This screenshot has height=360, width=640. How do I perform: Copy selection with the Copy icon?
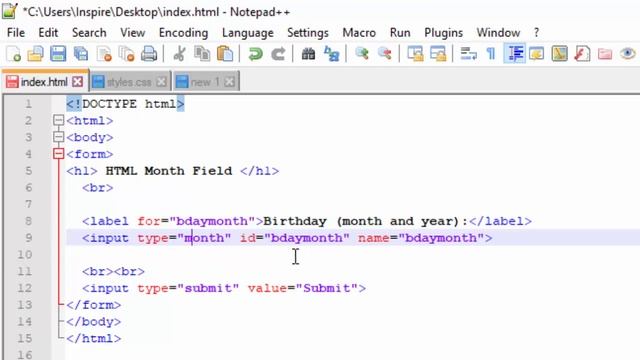(x=202, y=54)
